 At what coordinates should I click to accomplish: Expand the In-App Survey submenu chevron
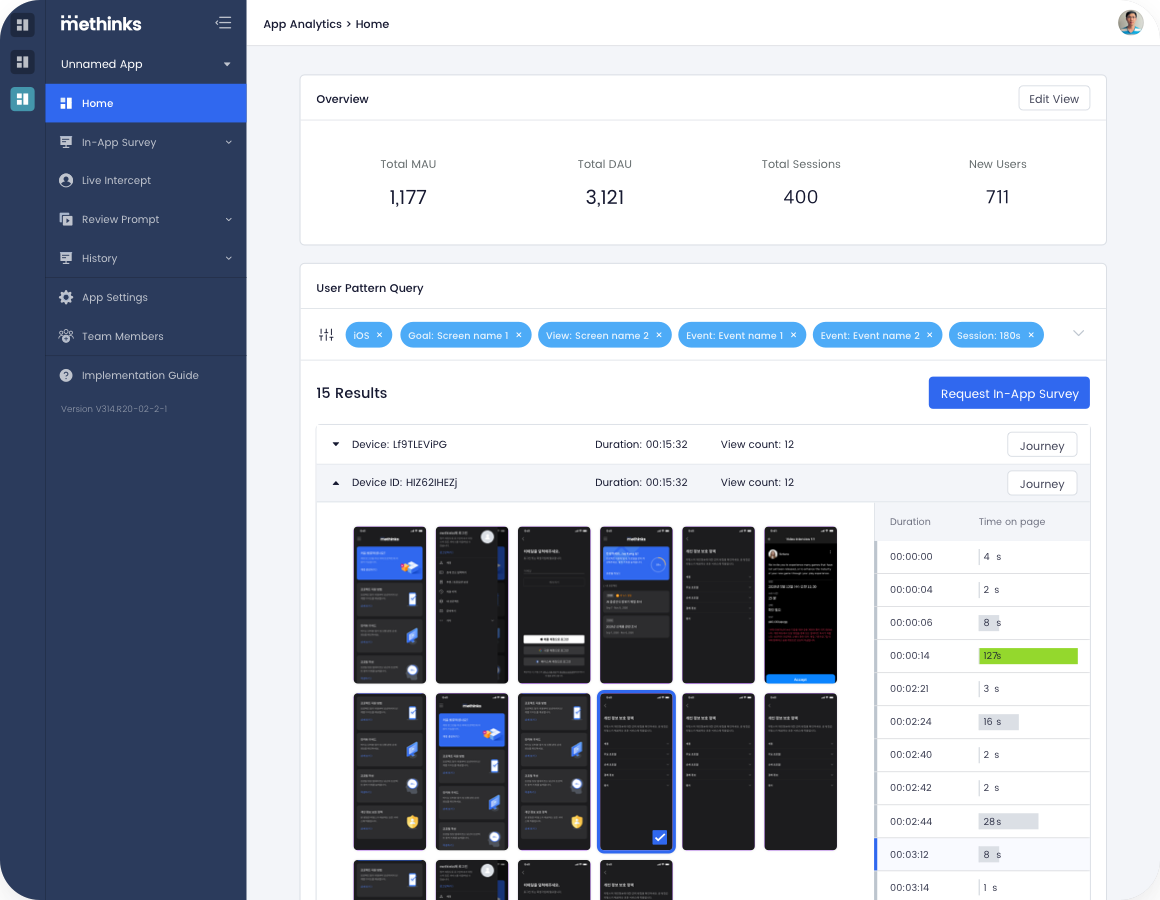229,142
